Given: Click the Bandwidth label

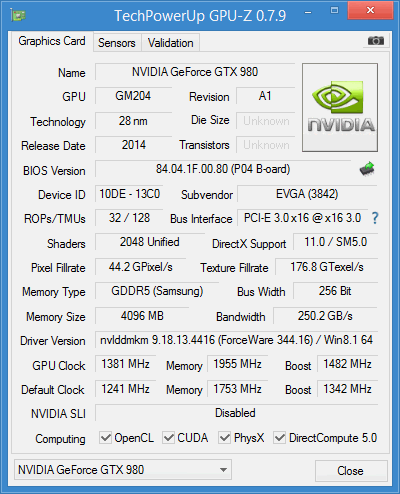Looking at the screenshot, I should pos(241,317).
